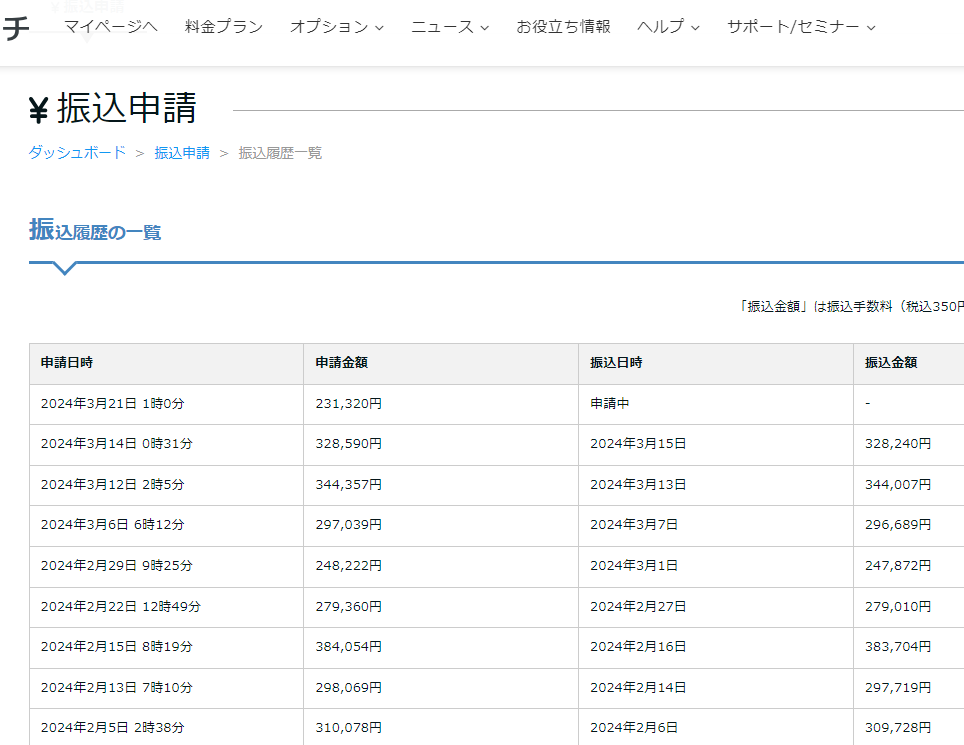This screenshot has width=964, height=745.
Task: Open the 料金プラン menu item
Action: pos(224,26)
